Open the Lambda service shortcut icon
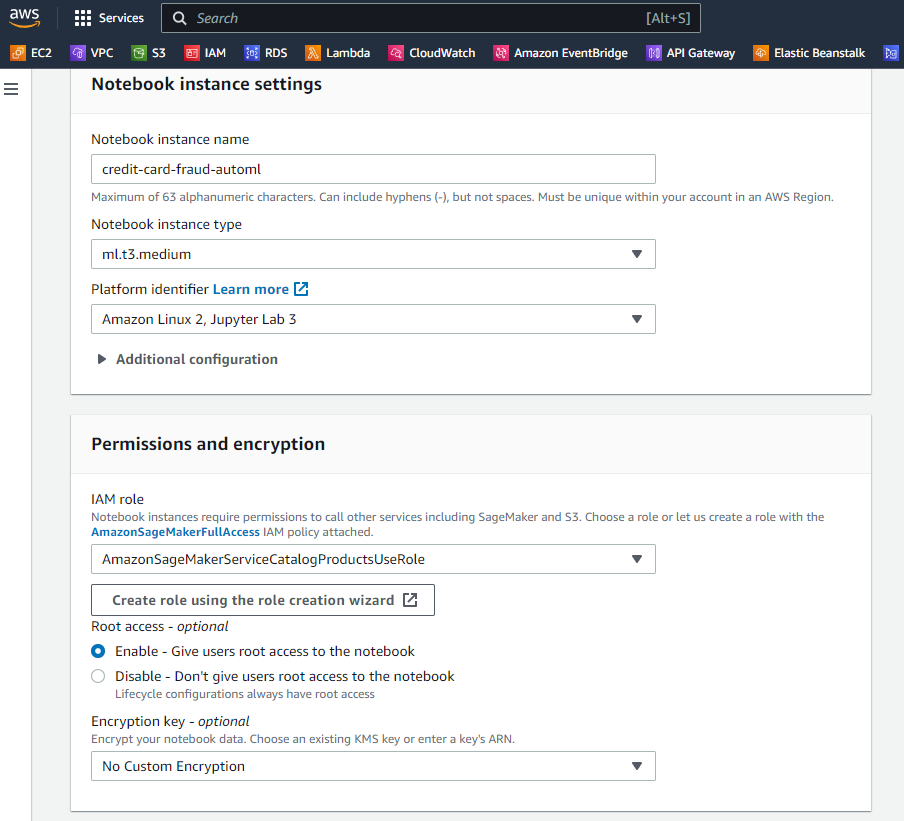The height and width of the screenshot is (821, 904). coord(313,53)
